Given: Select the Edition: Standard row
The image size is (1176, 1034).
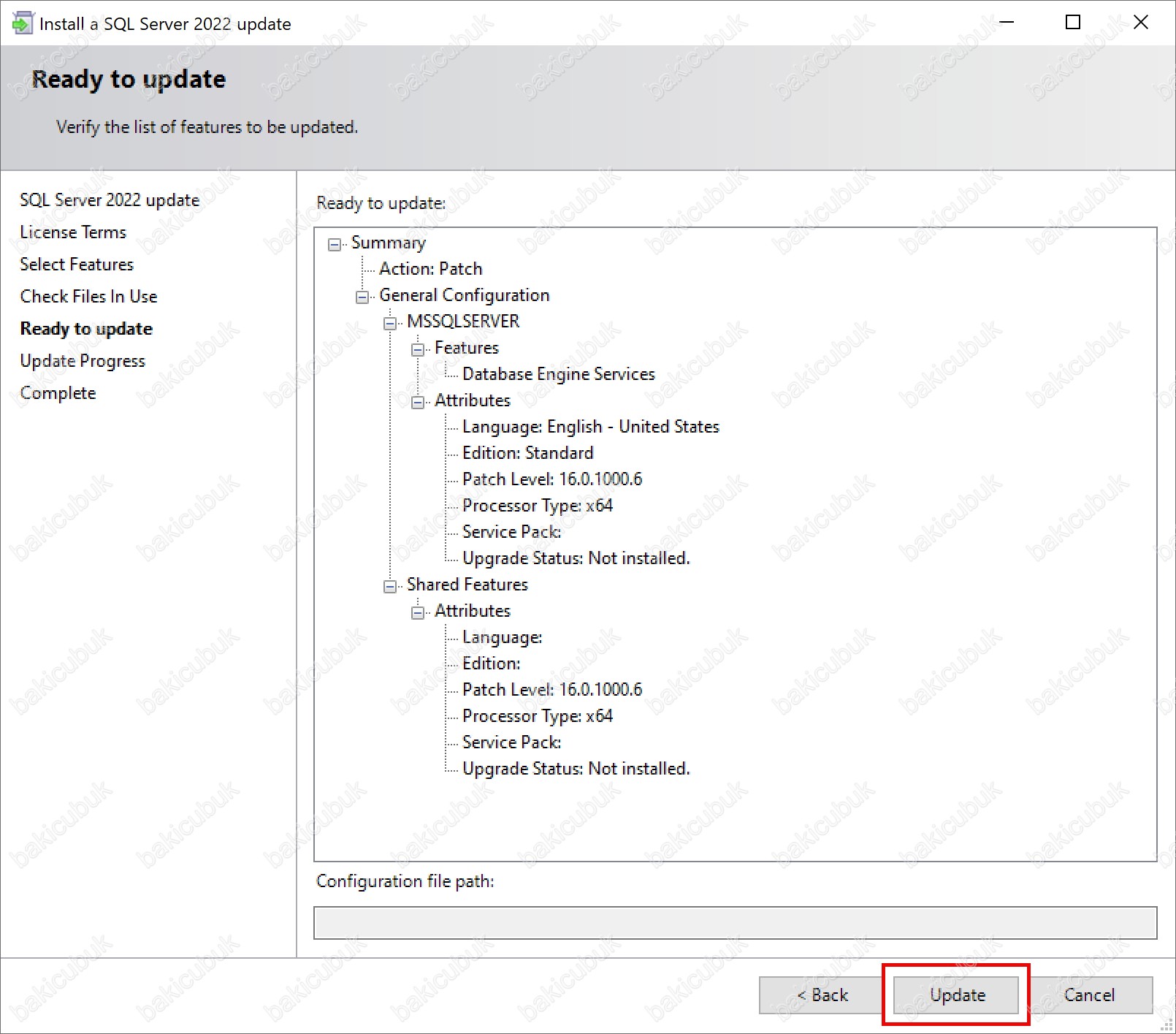Looking at the screenshot, I should pyautogui.click(x=527, y=453).
